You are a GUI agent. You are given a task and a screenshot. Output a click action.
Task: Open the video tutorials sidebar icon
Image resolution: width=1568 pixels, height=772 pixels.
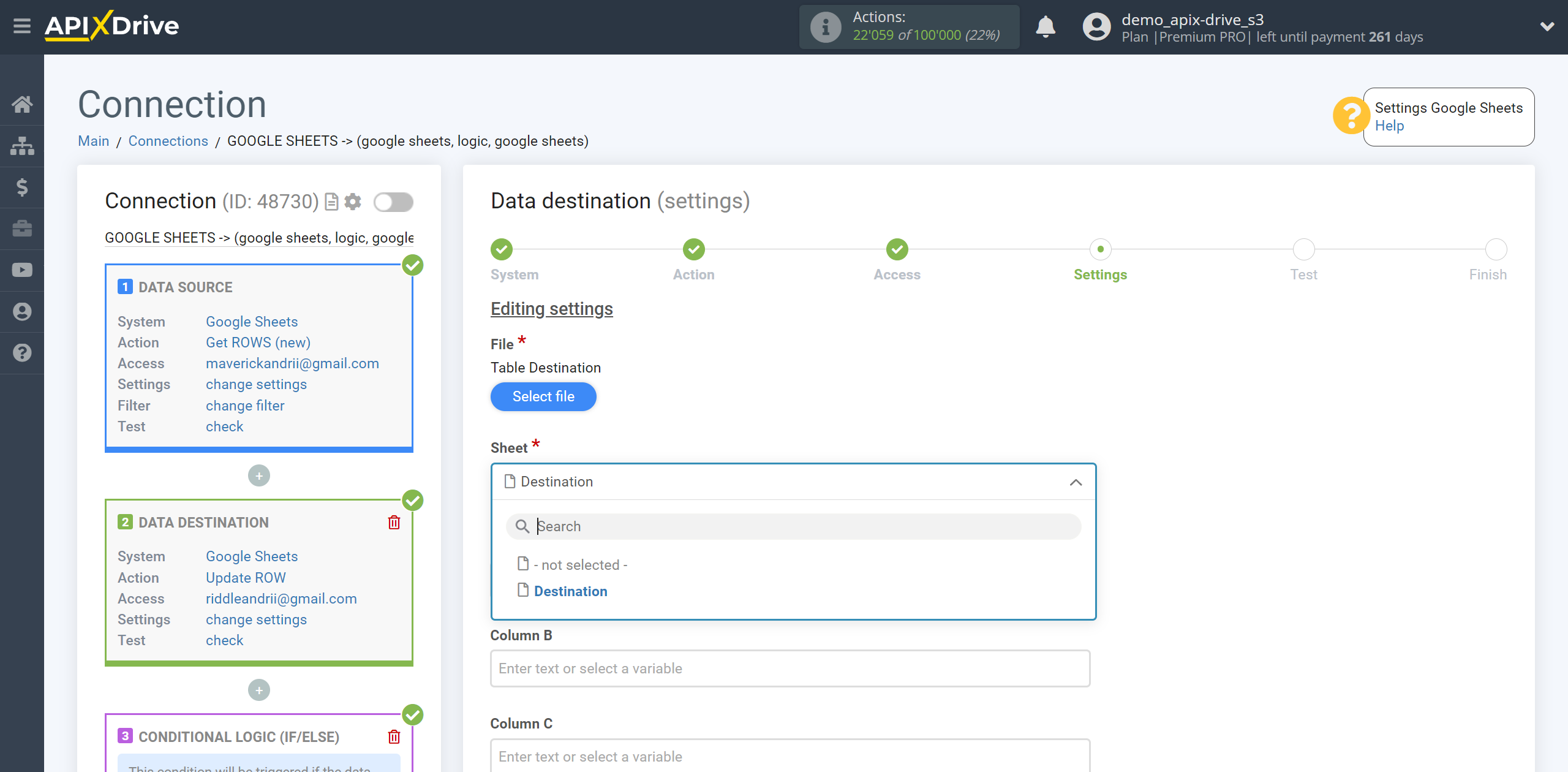[x=22, y=270]
